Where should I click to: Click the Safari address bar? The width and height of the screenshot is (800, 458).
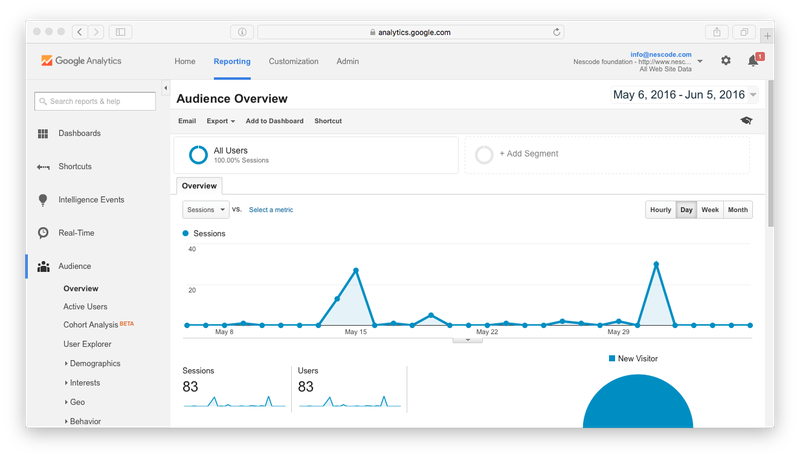[411, 32]
